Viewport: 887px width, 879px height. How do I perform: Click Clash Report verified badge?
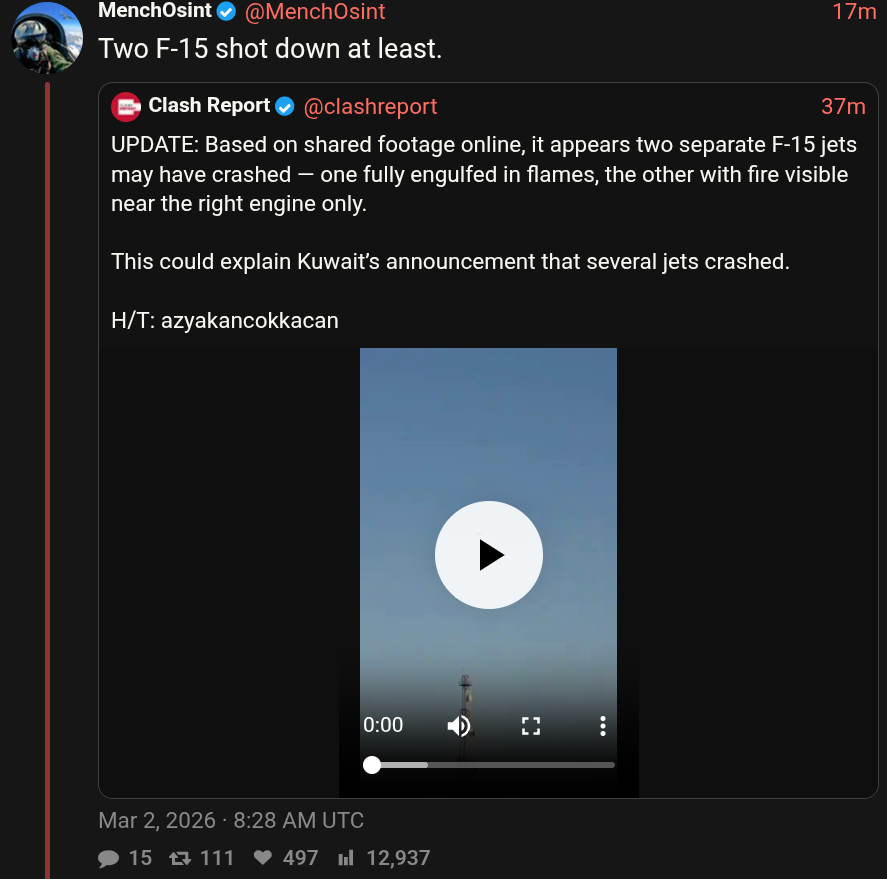(x=285, y=106)
